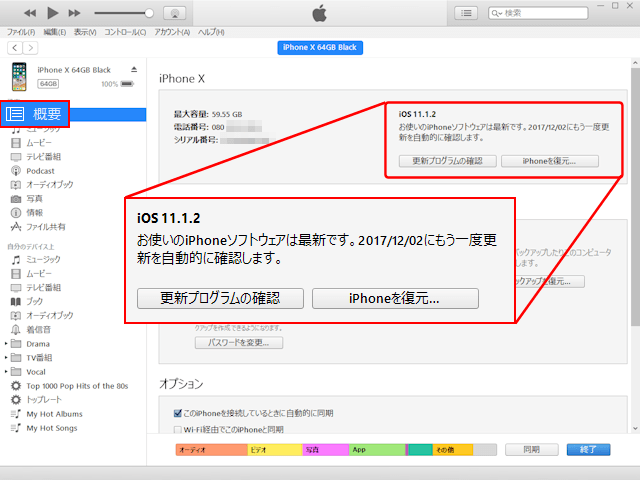The height and width of the screenshot is (480, 640).
Task: Expand the Drama playlist folder
Action: [6, 344]
